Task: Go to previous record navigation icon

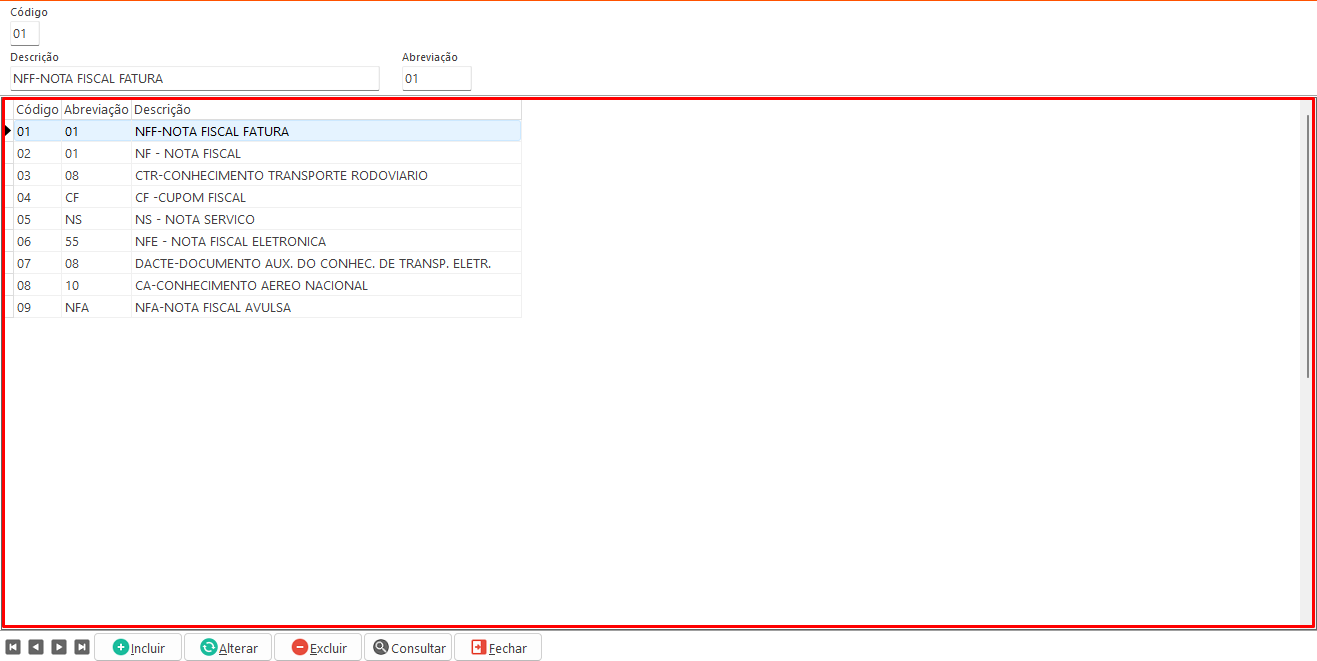Action: coord(36,647)
